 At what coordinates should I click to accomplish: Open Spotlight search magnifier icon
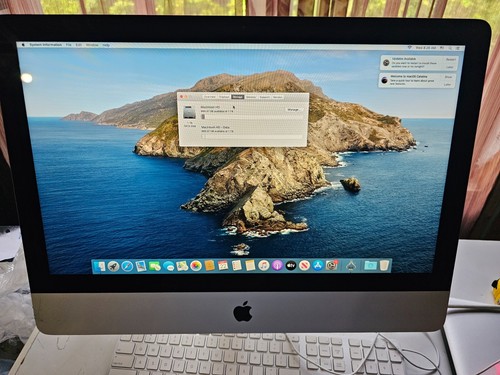(450, 48)
